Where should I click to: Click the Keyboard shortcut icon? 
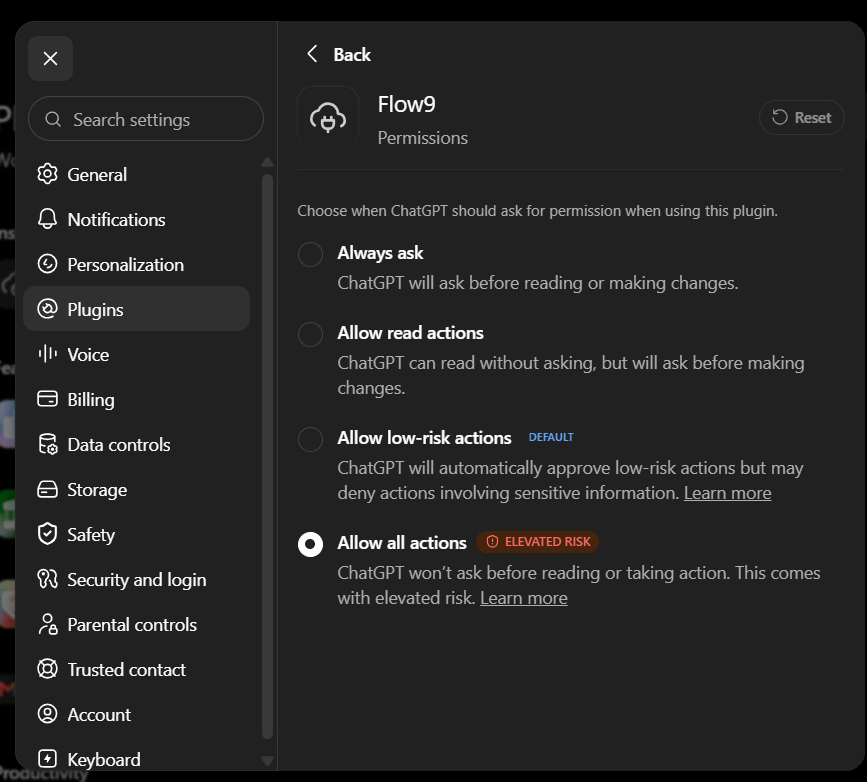48,759
